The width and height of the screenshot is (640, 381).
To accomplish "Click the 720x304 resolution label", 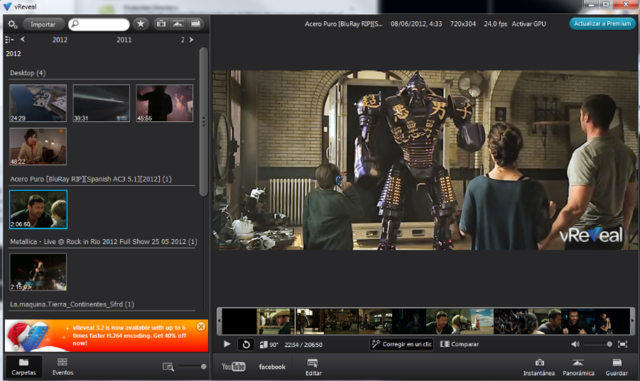I will (463, 24).
